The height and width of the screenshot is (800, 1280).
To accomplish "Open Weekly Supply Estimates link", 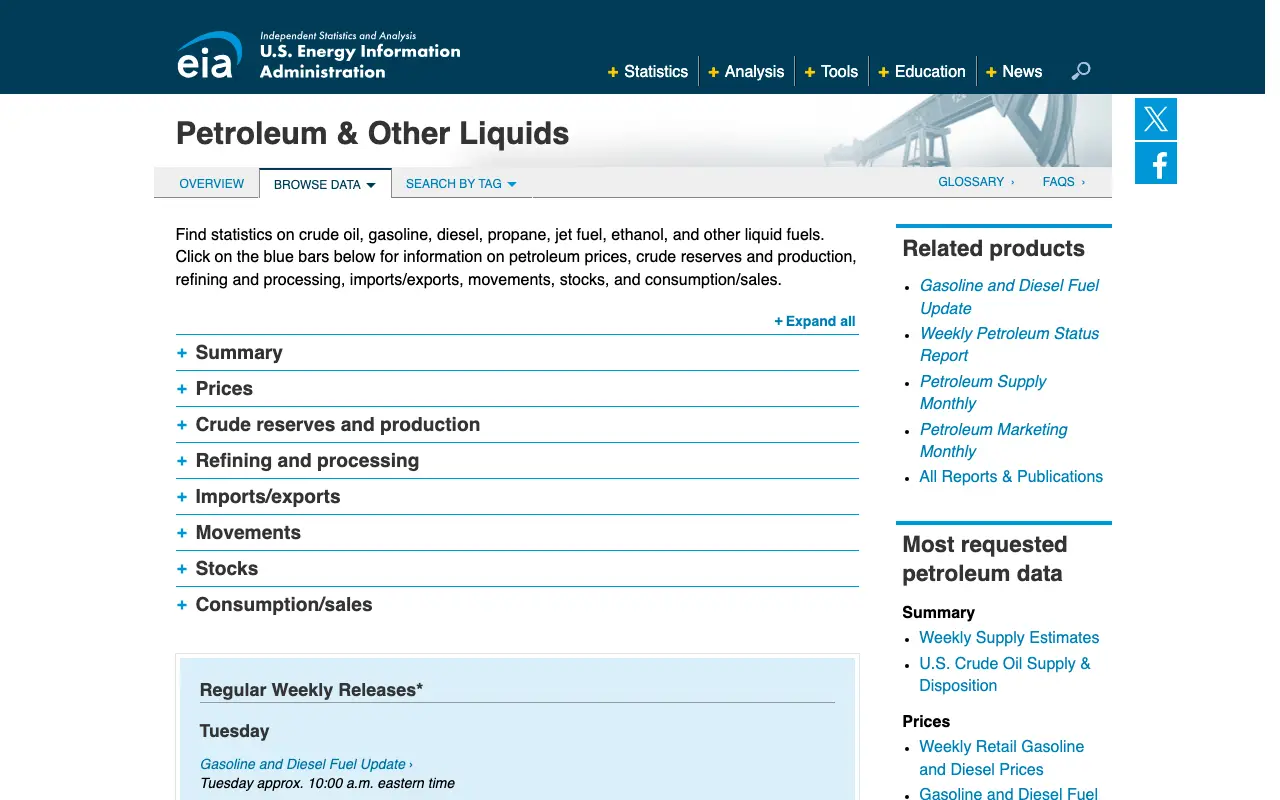I will coord(1009,638).
